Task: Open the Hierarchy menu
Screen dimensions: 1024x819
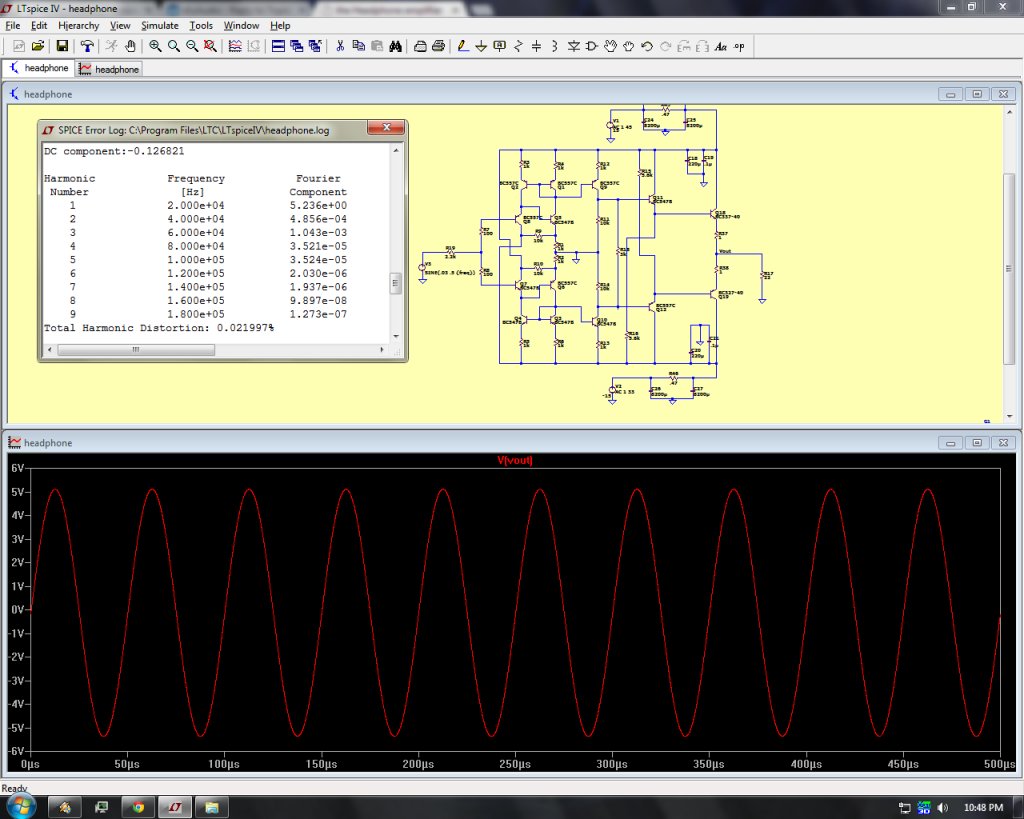Action: [78, 25]
